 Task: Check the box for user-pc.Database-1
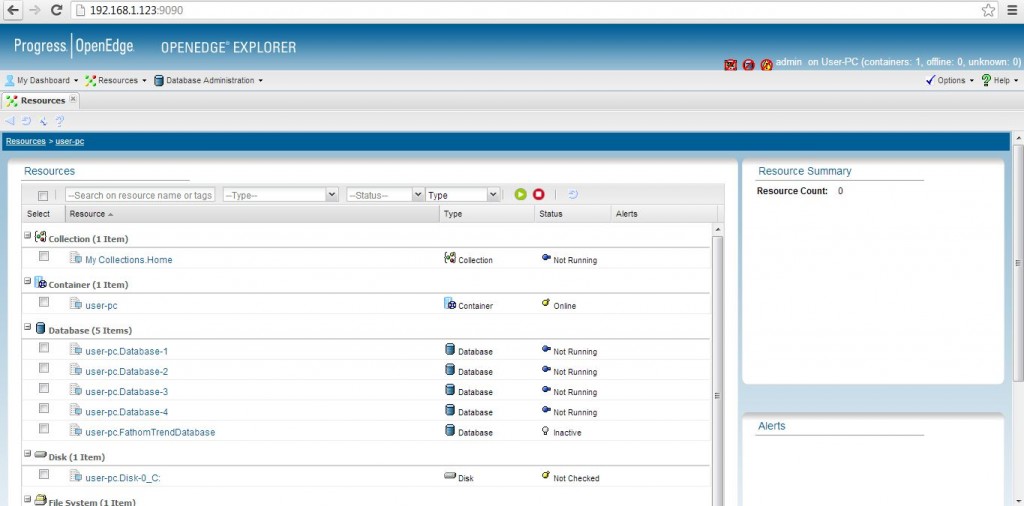point(44,348)
